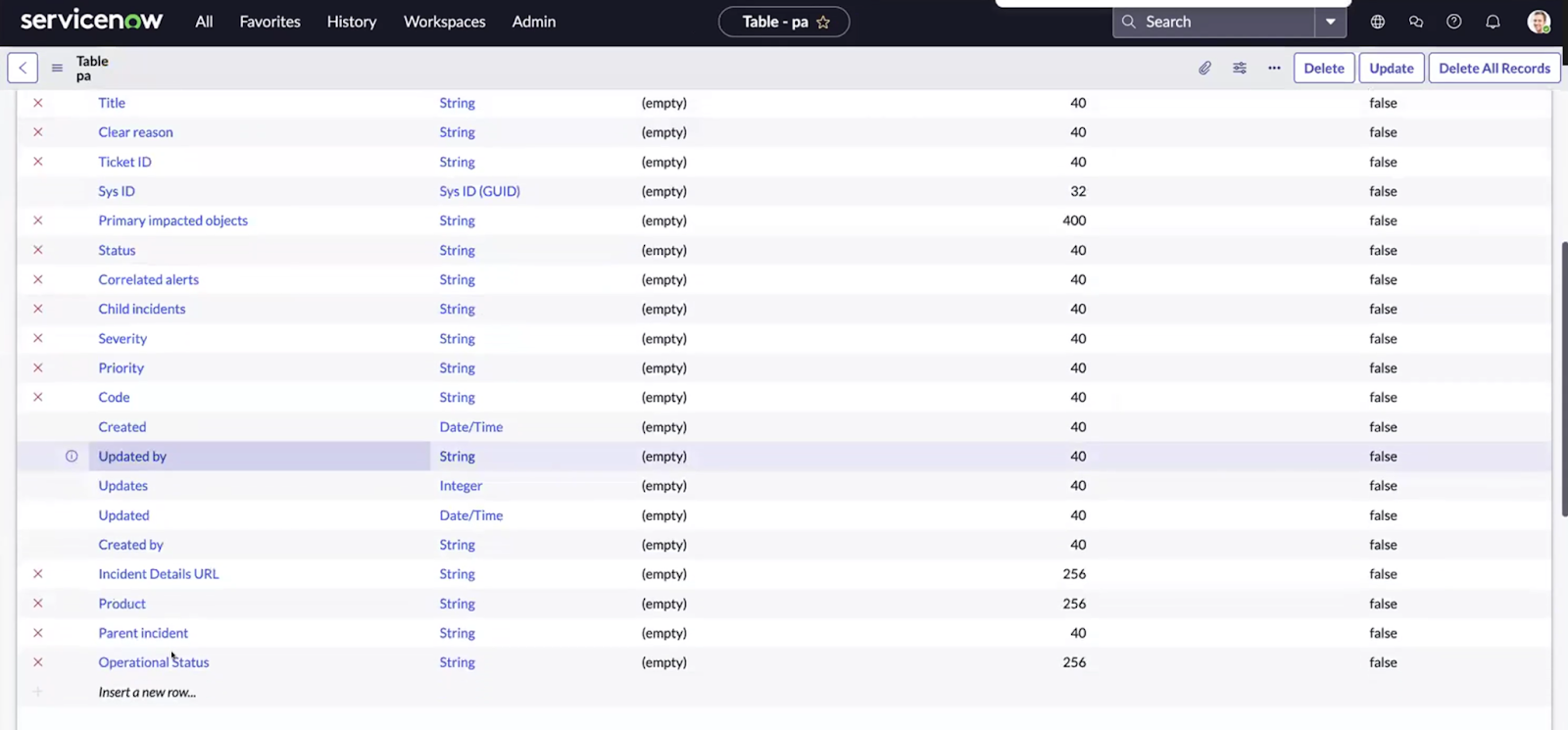Remove the Primary impacted objects row X icon
Image resolution: width=1568 pixels, height=730 pixels.
tap(38, 220)
